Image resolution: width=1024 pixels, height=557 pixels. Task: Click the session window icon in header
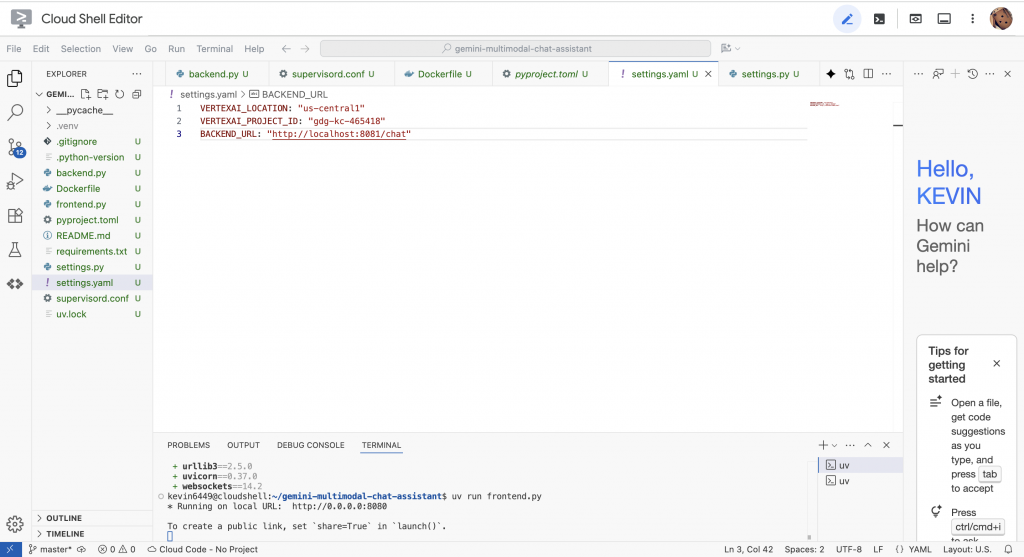click(944, 19)
